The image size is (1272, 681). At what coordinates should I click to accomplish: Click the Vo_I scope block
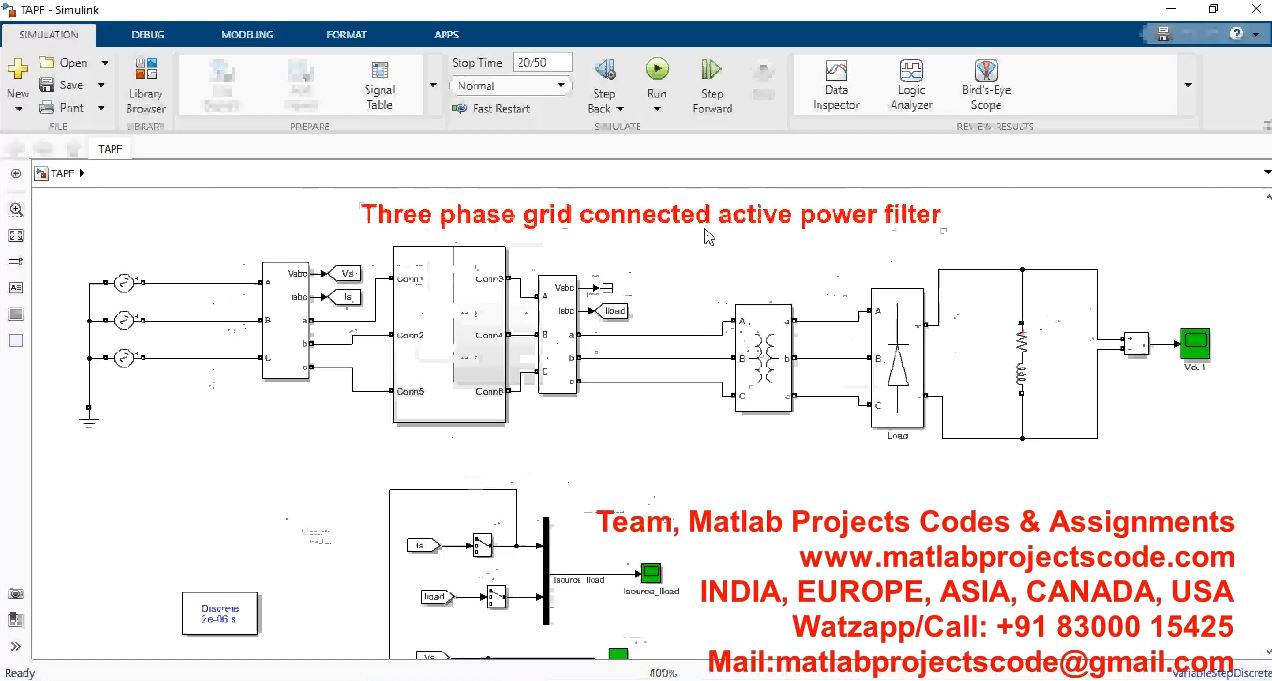pyautogui.click(x=1195, y=343)
